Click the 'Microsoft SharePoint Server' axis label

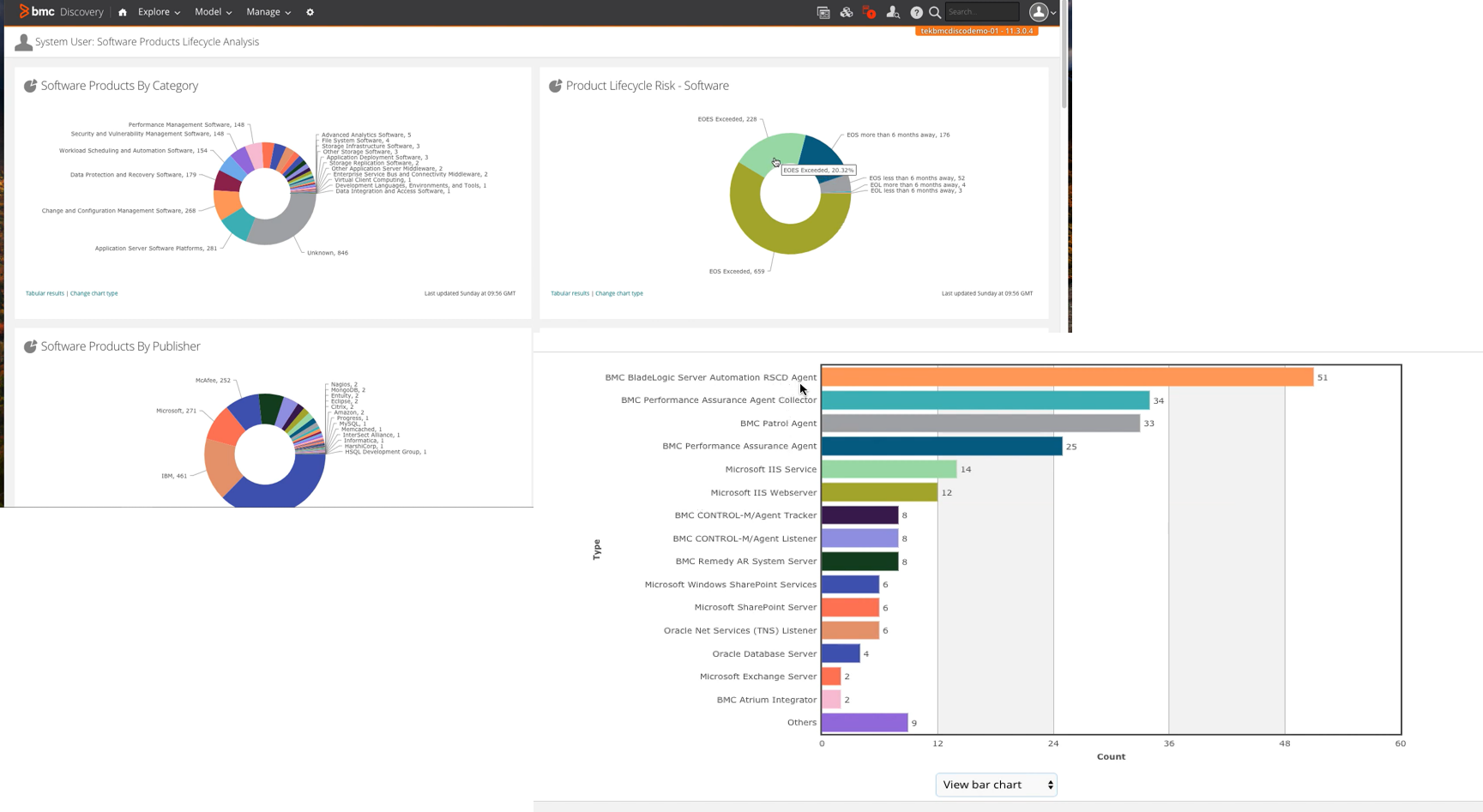click(x=756, y=607)
